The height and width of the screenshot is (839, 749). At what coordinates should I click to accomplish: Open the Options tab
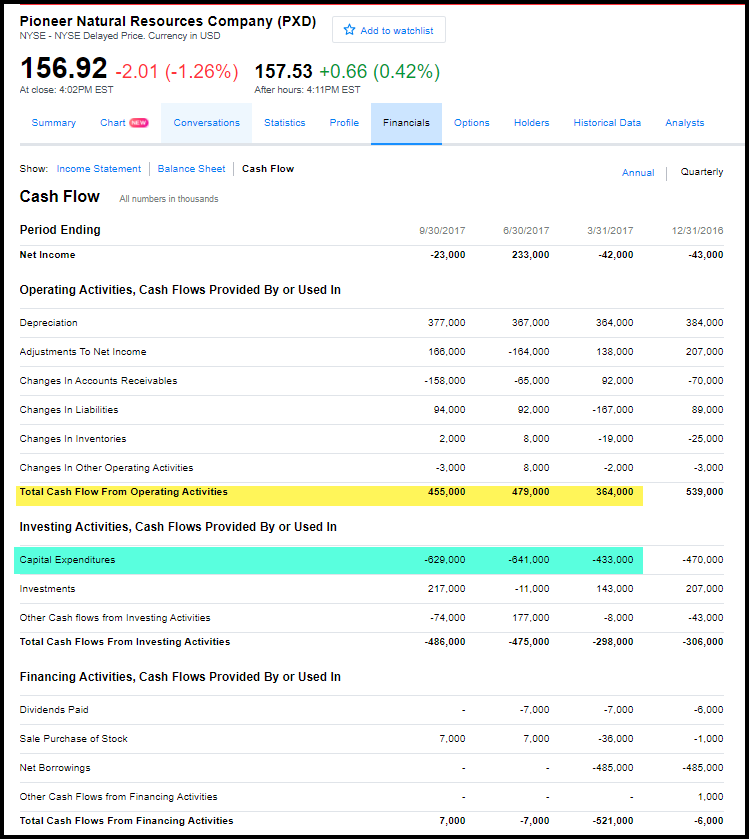tap(471, 123)
